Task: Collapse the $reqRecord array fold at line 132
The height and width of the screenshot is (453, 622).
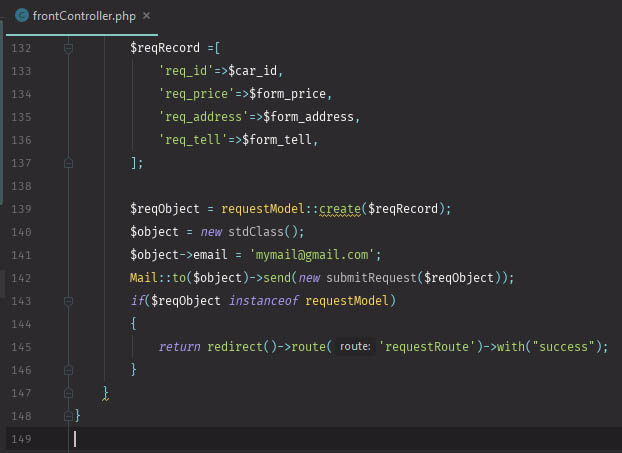Action: point(68,47)
